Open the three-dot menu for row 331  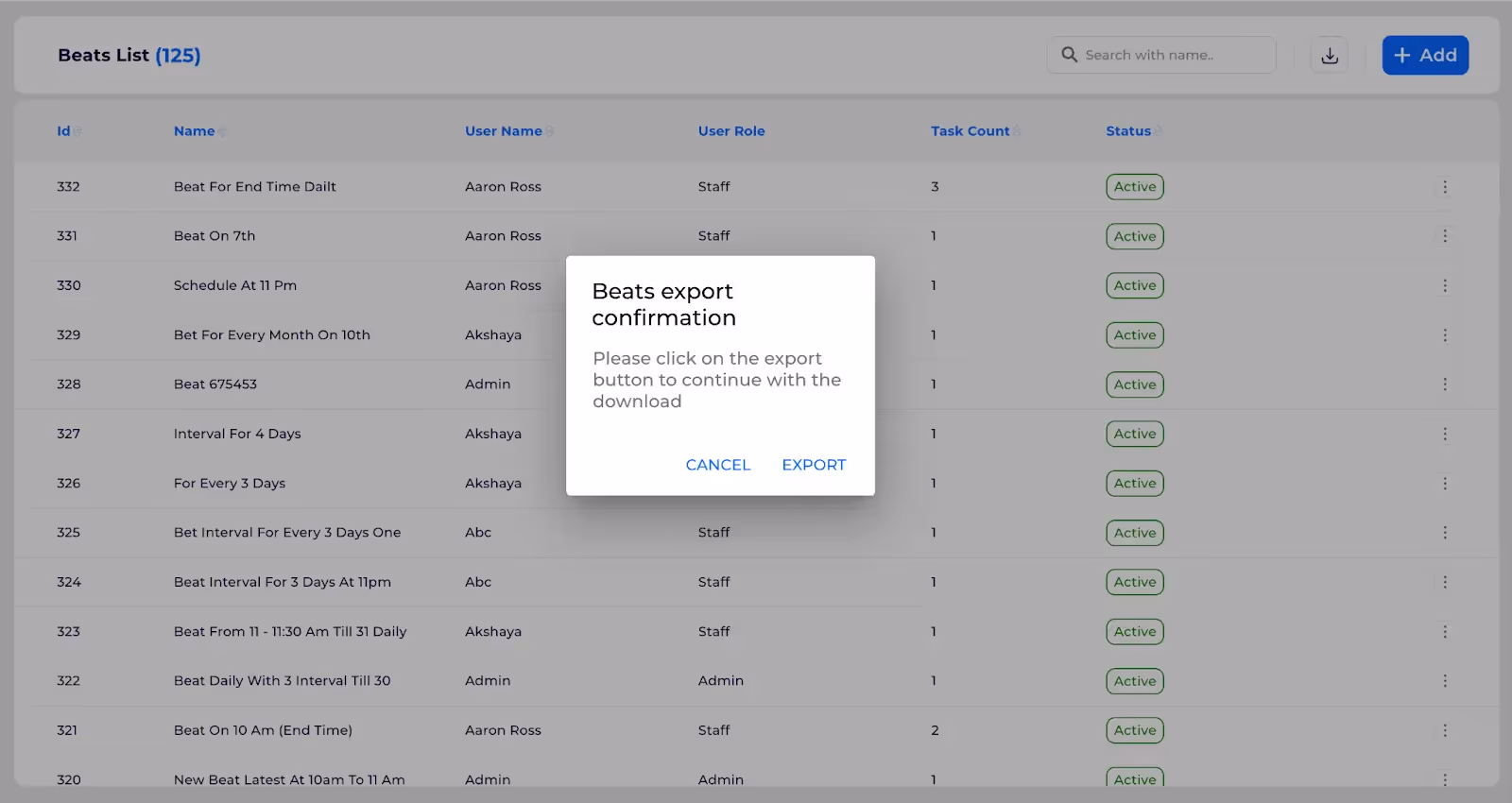1445,236
